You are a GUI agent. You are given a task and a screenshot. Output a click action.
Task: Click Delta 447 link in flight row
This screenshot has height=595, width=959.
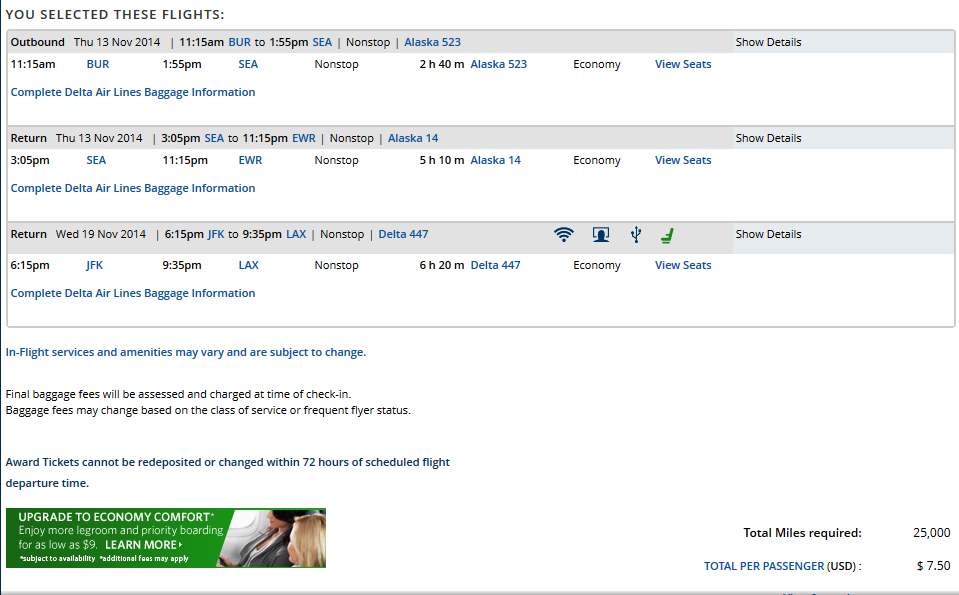pyautogui.click(x=495, y=265)
